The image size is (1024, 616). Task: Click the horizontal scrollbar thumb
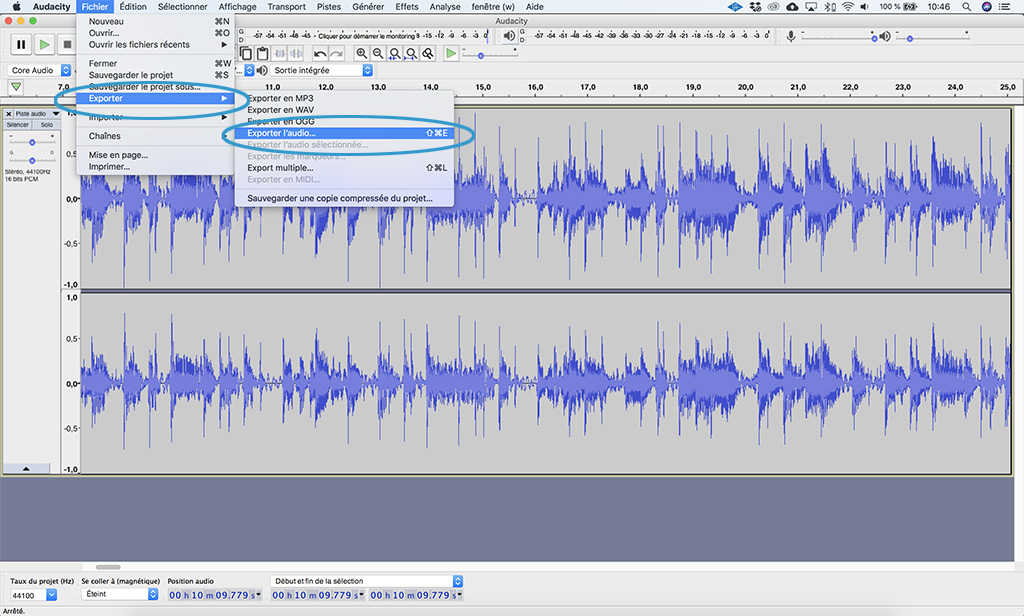[108, 567]
